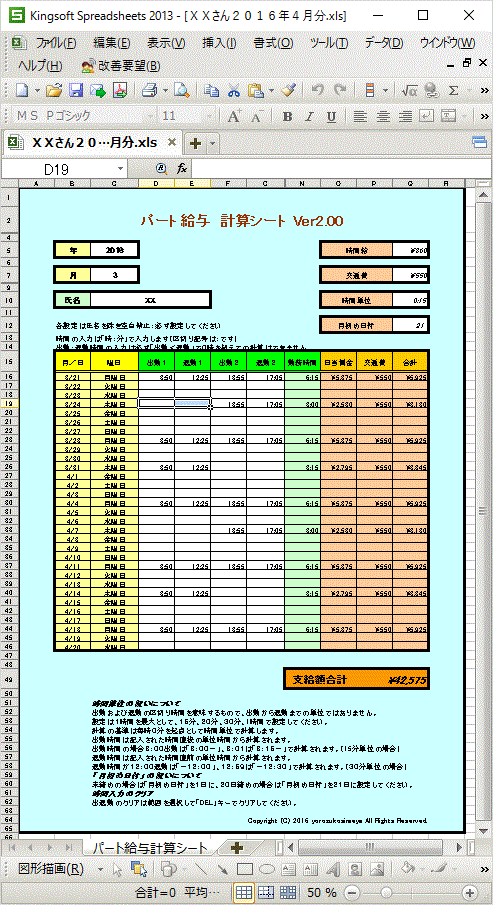Open the 挿入(I) menu
The height and width of the screenshot is (905, 493).
pyautogui.click(x=219, y=43)
